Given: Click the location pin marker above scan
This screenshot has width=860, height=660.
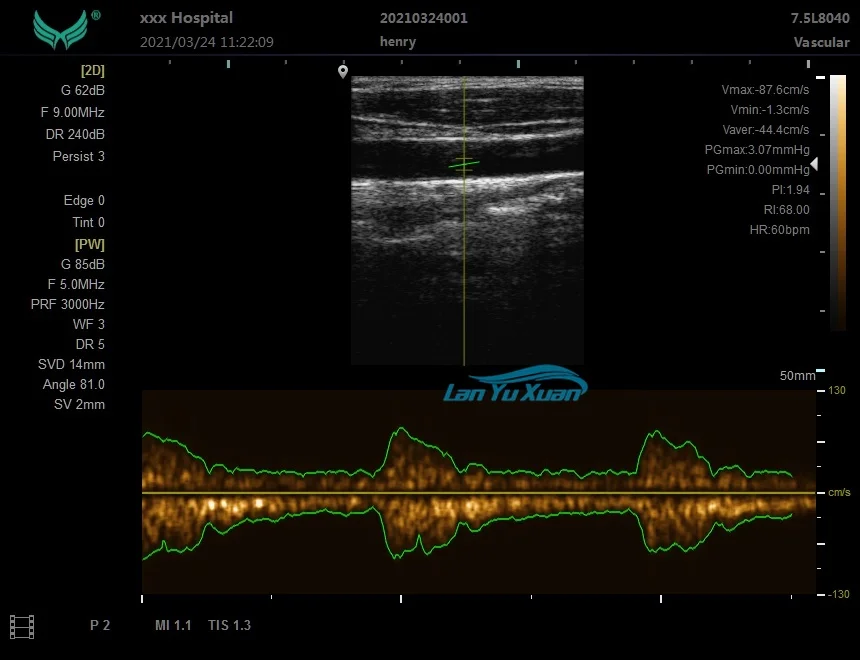Looking at the screenshot, I should point(343,72).
